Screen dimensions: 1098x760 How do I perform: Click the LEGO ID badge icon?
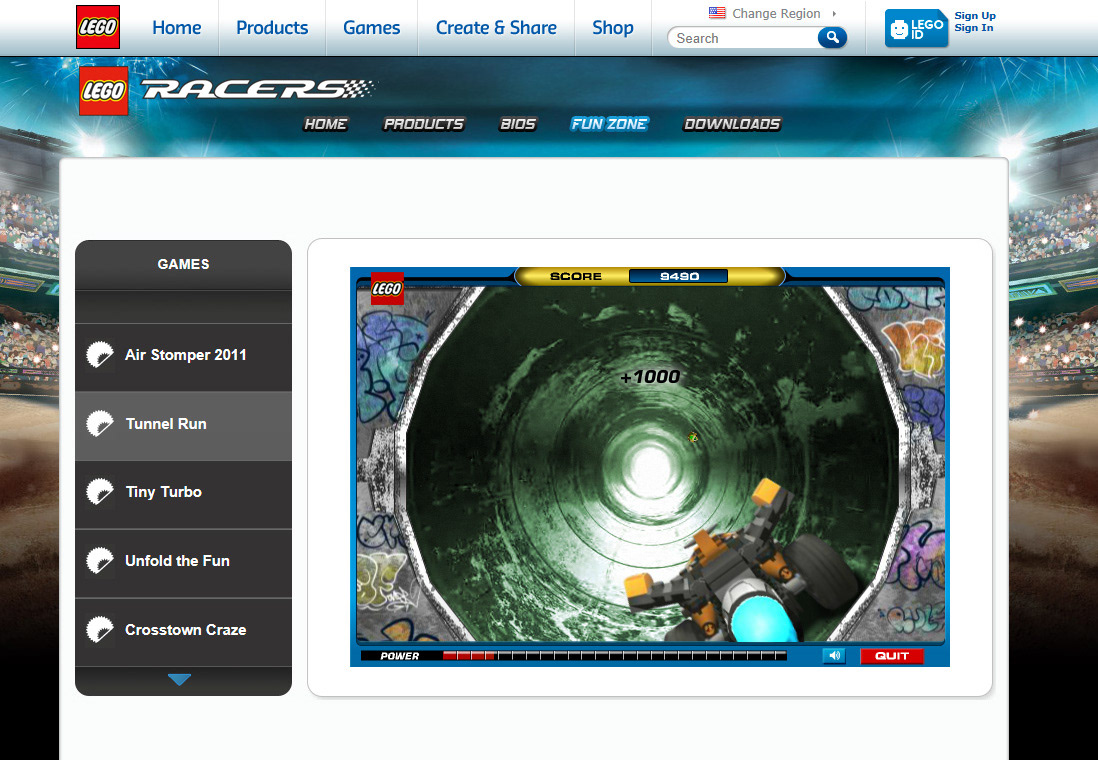[x=916, y=29]
